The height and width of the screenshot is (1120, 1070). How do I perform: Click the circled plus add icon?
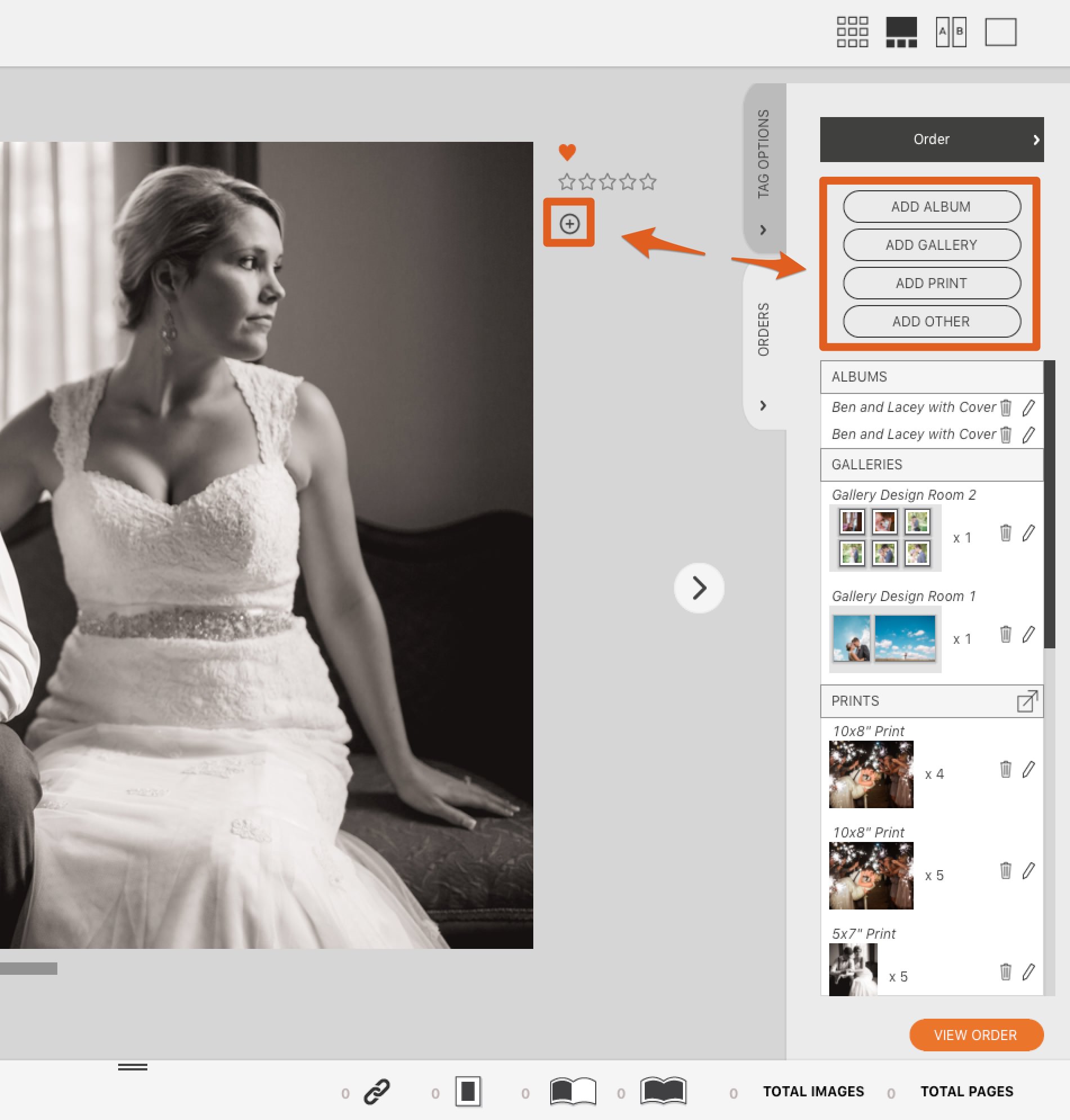click(x=569, y=223)
